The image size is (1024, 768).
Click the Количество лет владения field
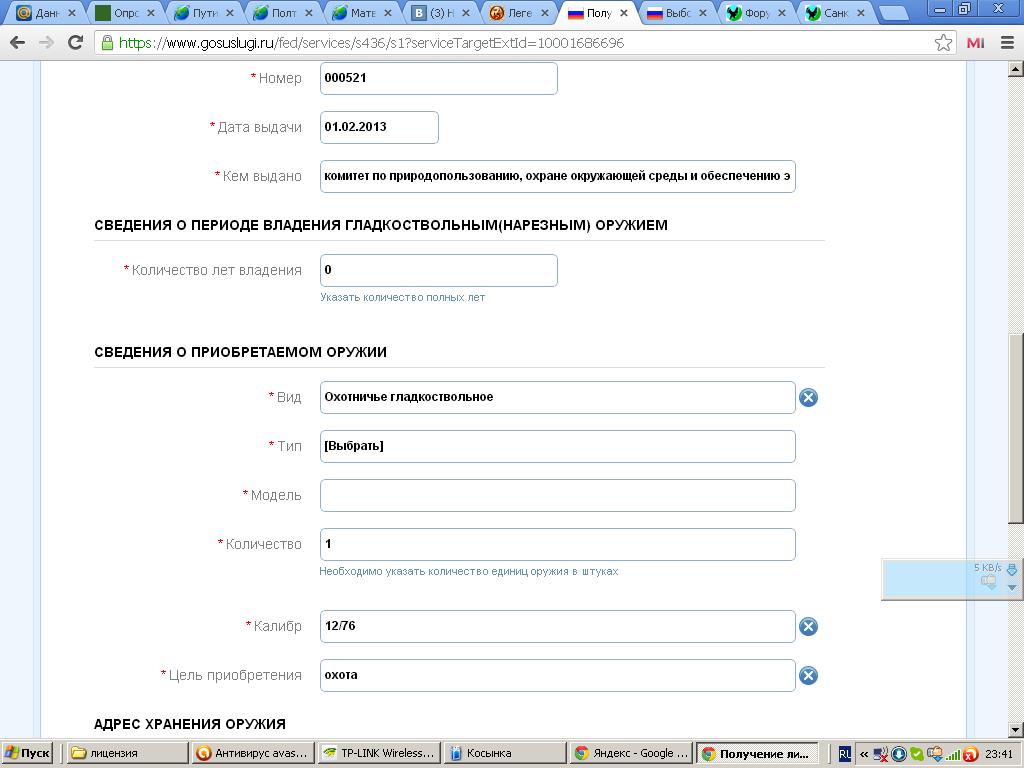point(438,270)
